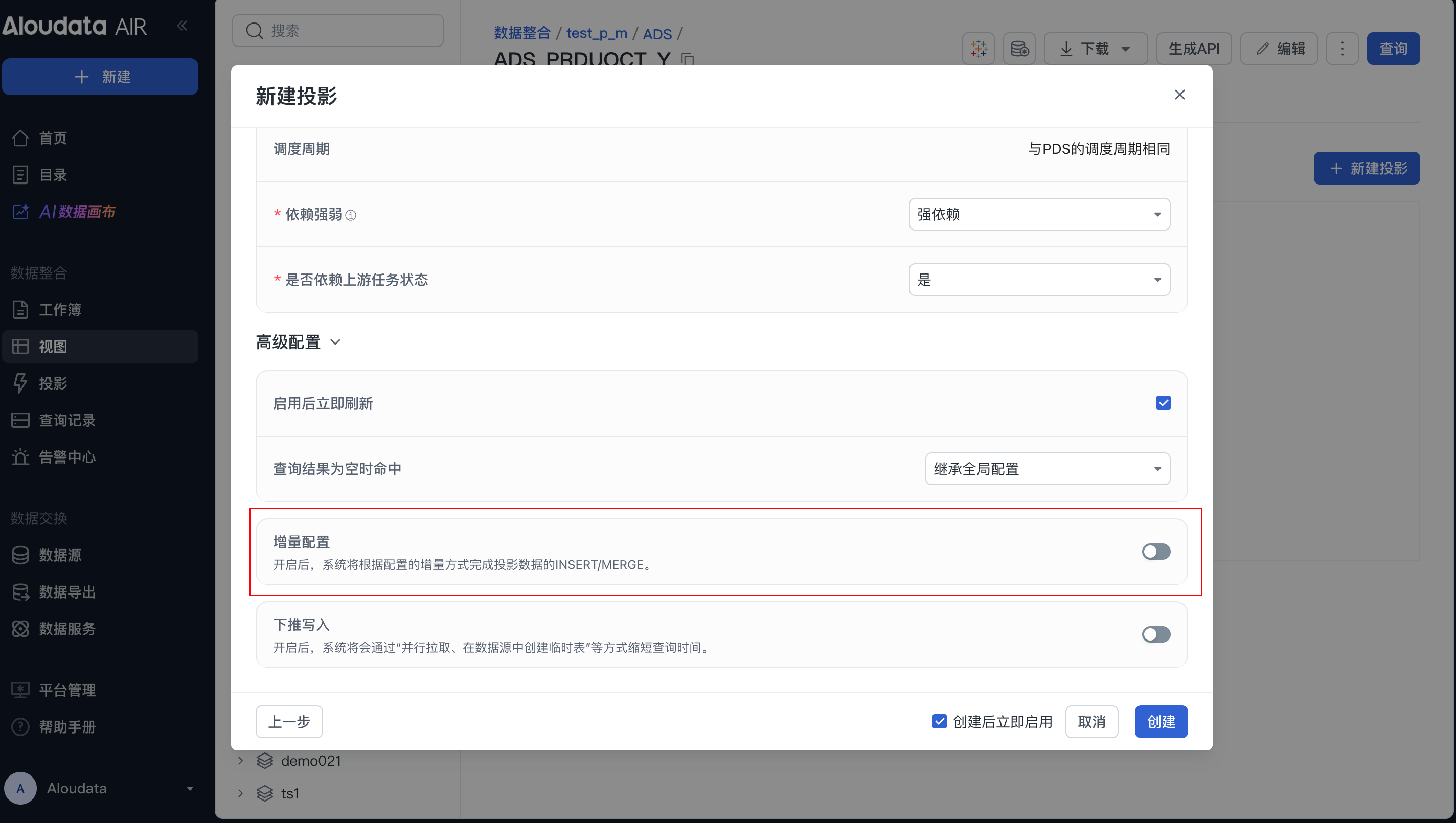Click the 取消 cancel button
1456x823 pixels.
(1091, 722)
